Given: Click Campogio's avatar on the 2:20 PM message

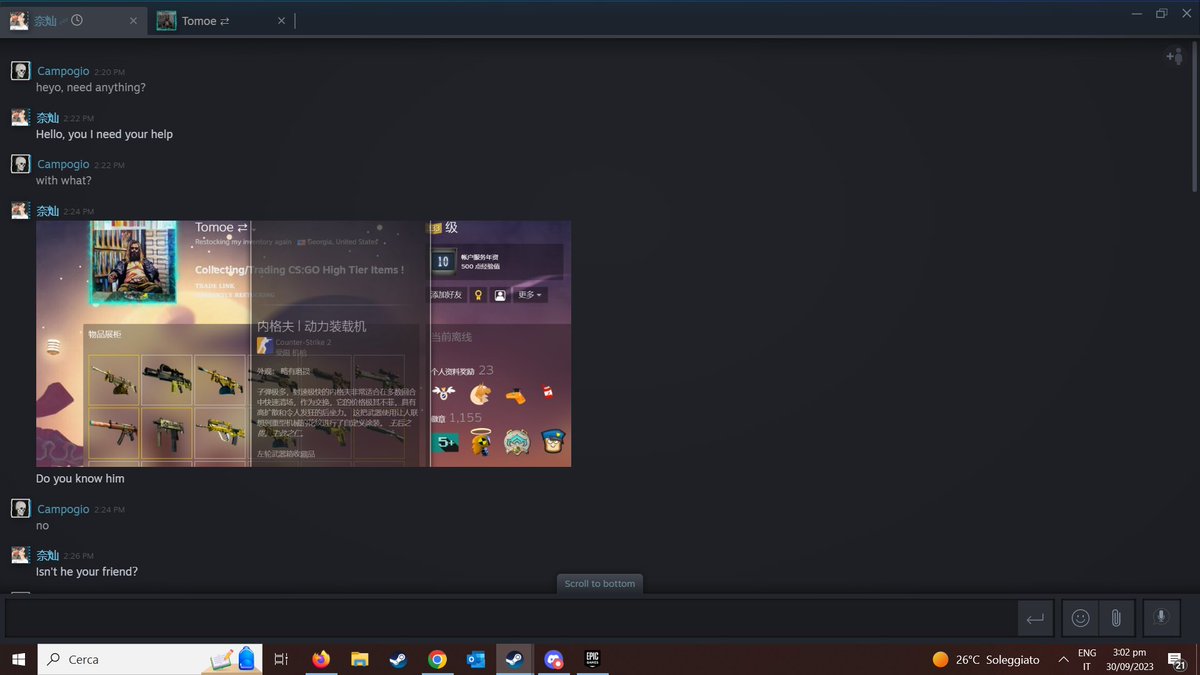Looking at the screenshot, I should pyautogui.click(x=20, y=71).
